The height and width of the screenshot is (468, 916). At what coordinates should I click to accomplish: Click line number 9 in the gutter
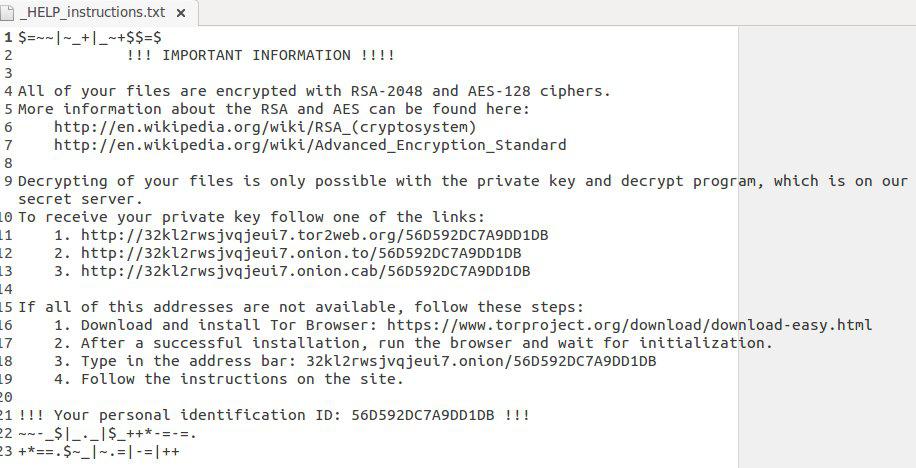(x=8, y=181)
